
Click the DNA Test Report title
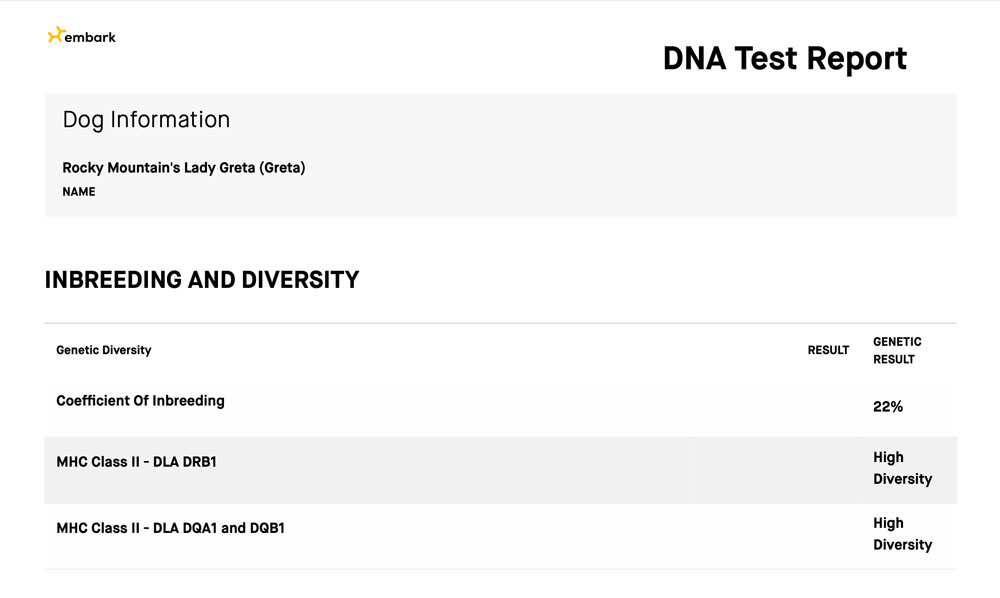pyautogui.click(x=784, y=59)
